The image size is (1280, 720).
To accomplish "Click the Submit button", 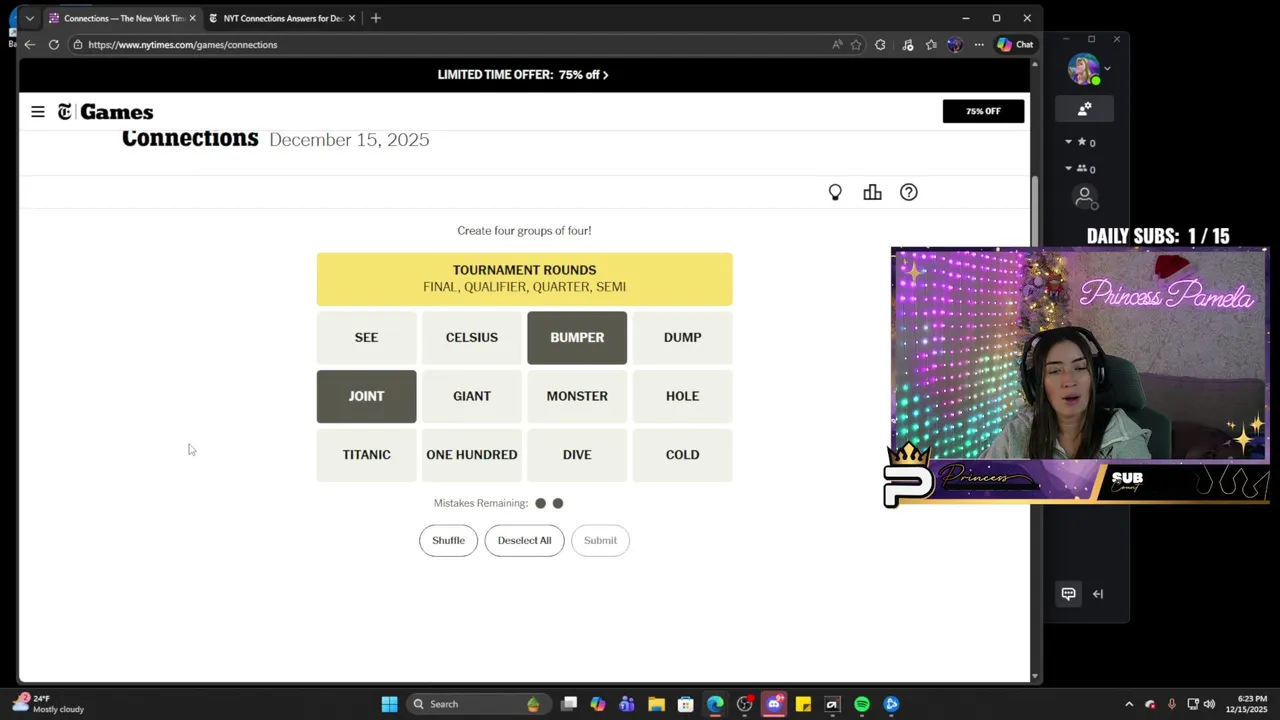I will coord(600,540).
